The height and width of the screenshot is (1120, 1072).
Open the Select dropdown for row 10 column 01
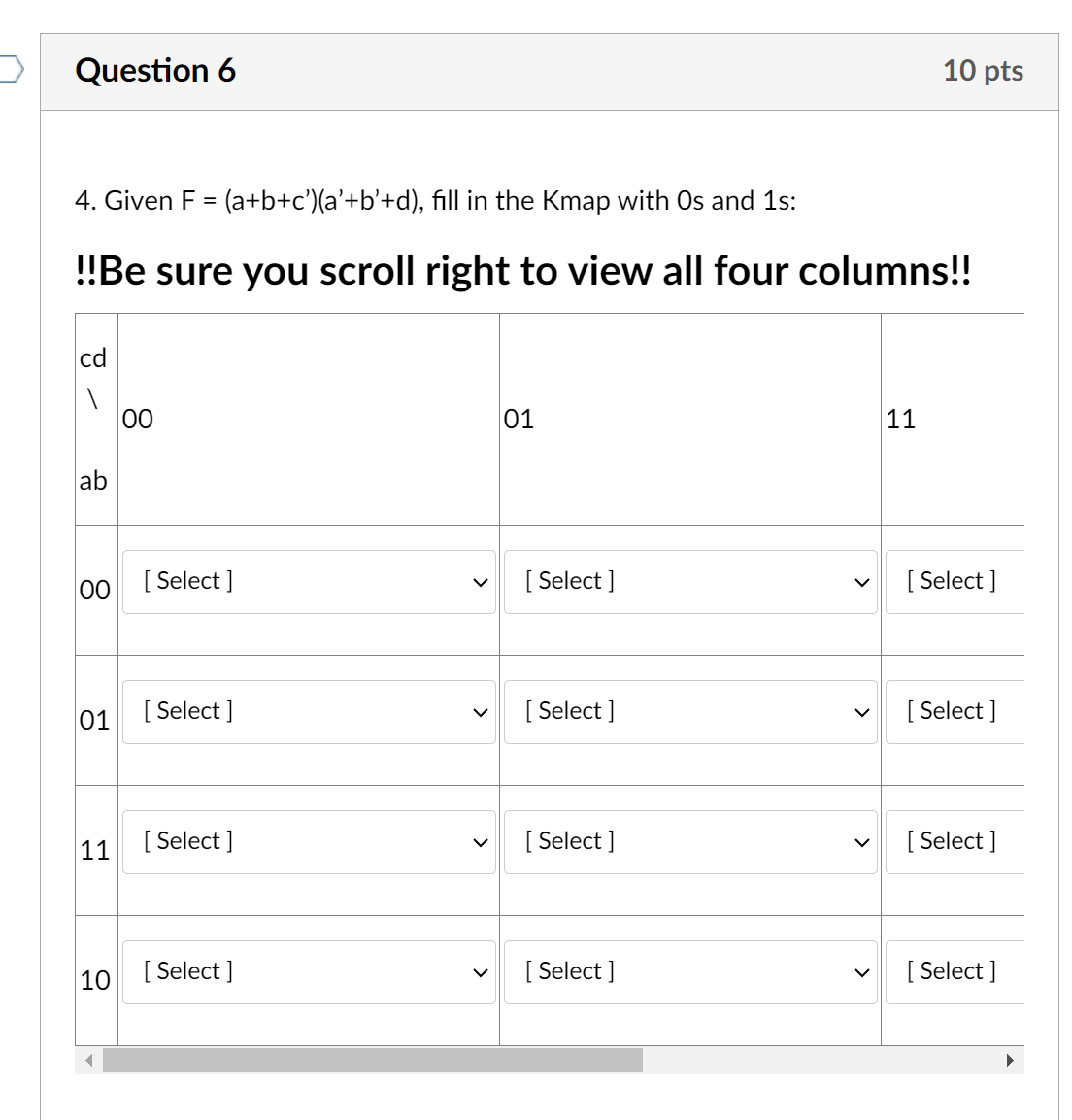tap(690, 970)
